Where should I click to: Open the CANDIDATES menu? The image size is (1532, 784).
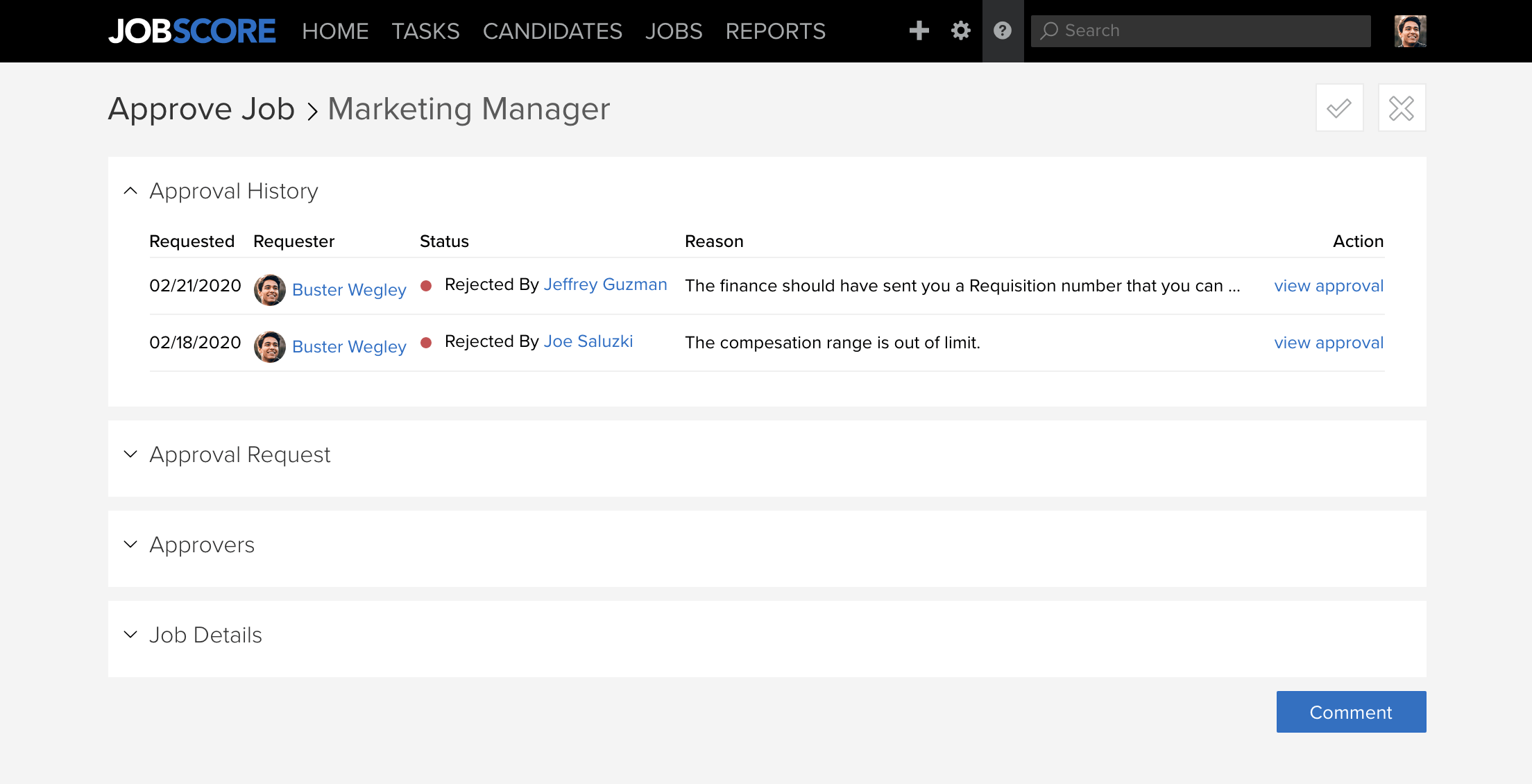pos(552,31)
